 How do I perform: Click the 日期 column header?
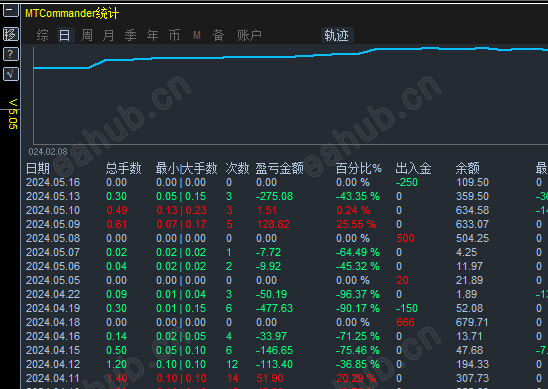pos(38,168)
